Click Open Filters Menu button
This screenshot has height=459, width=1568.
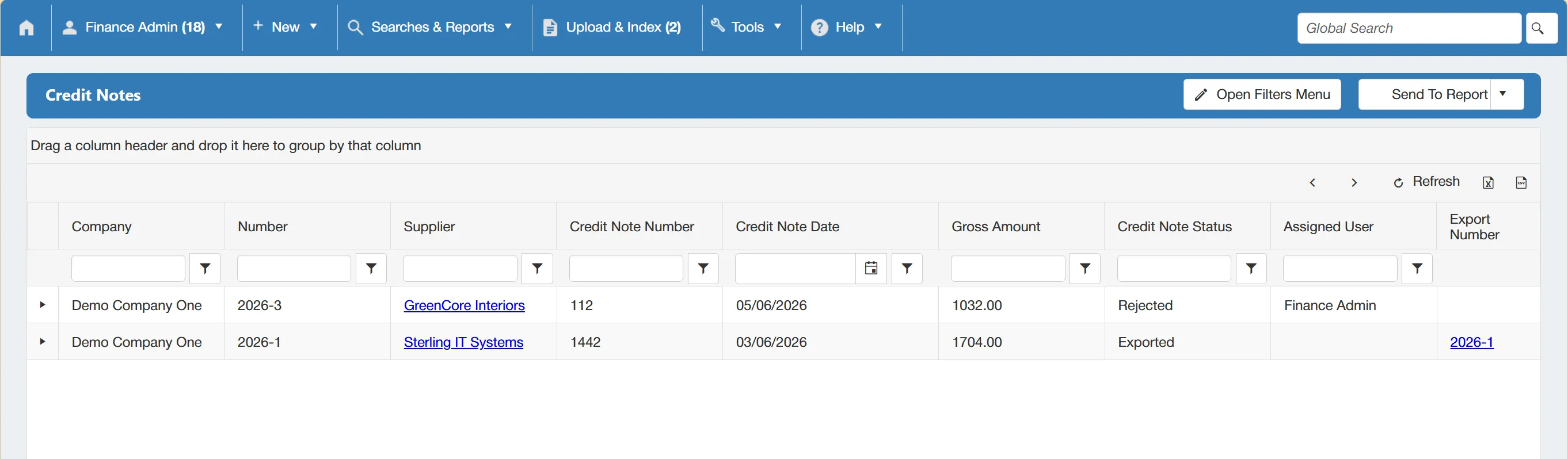click(x=1262, y=94)
